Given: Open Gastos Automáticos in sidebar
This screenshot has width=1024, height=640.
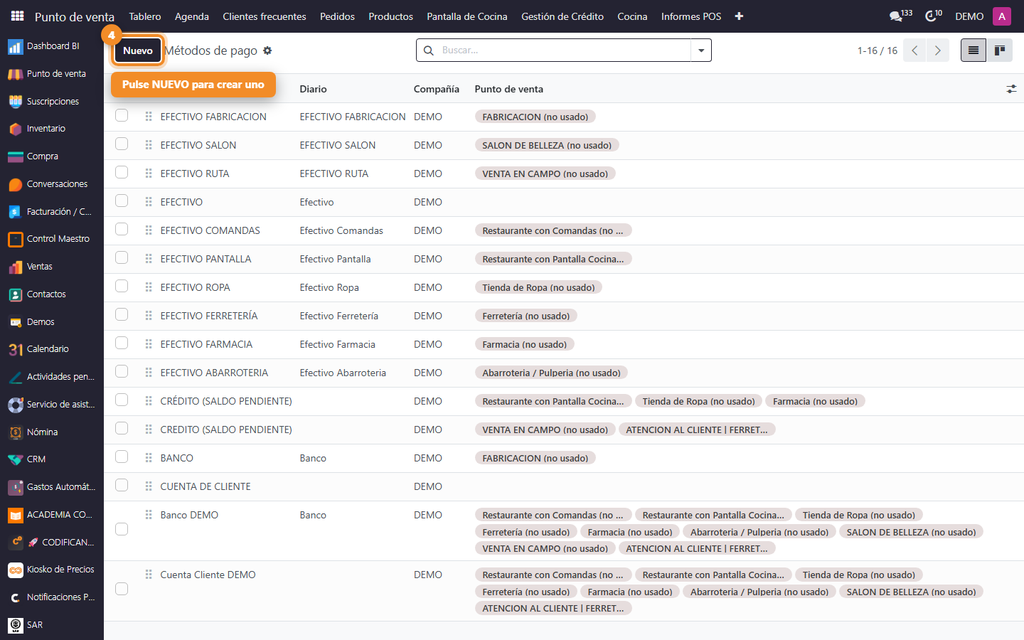Looking at the screenshot, I should coord(52,487).
